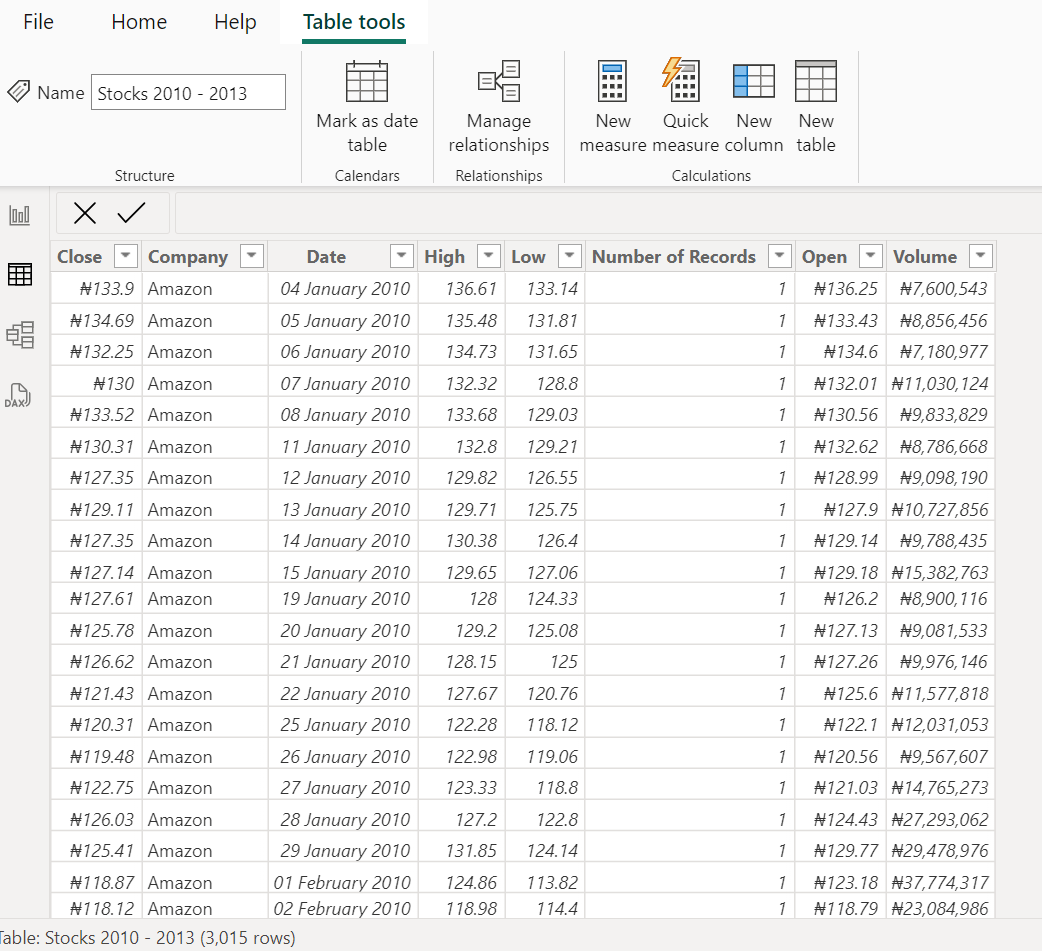
Task: Select Close value ₦130
Action: 96,384
